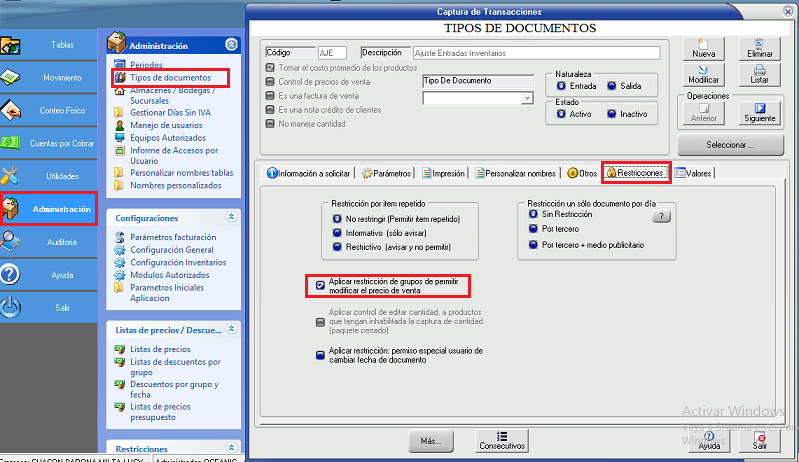Open the Auditoría magnifier icon
Image resolution: width=799 pixels, height=462 pixels.
13,241
